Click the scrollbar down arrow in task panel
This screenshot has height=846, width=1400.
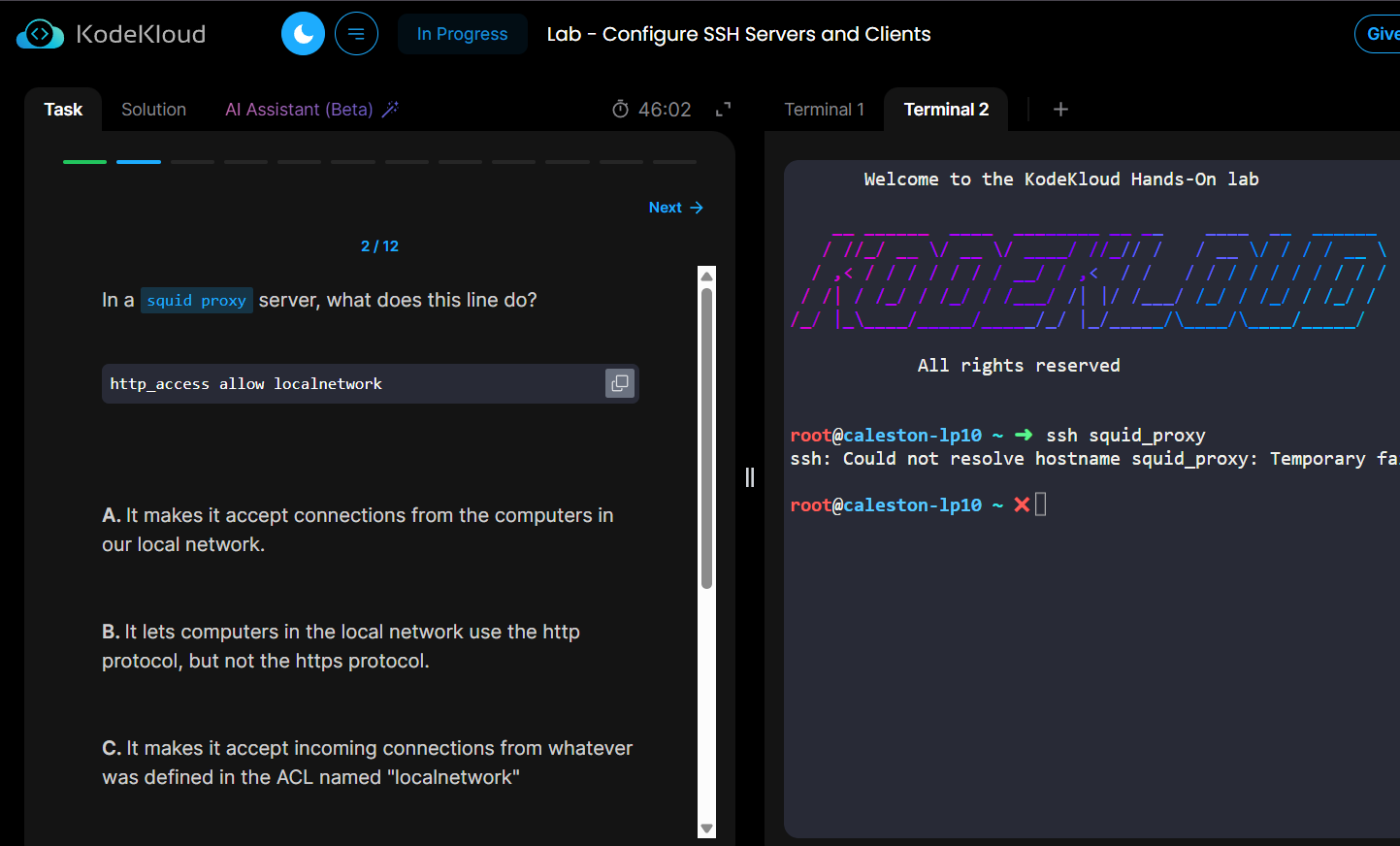click(x=706, y=829)
